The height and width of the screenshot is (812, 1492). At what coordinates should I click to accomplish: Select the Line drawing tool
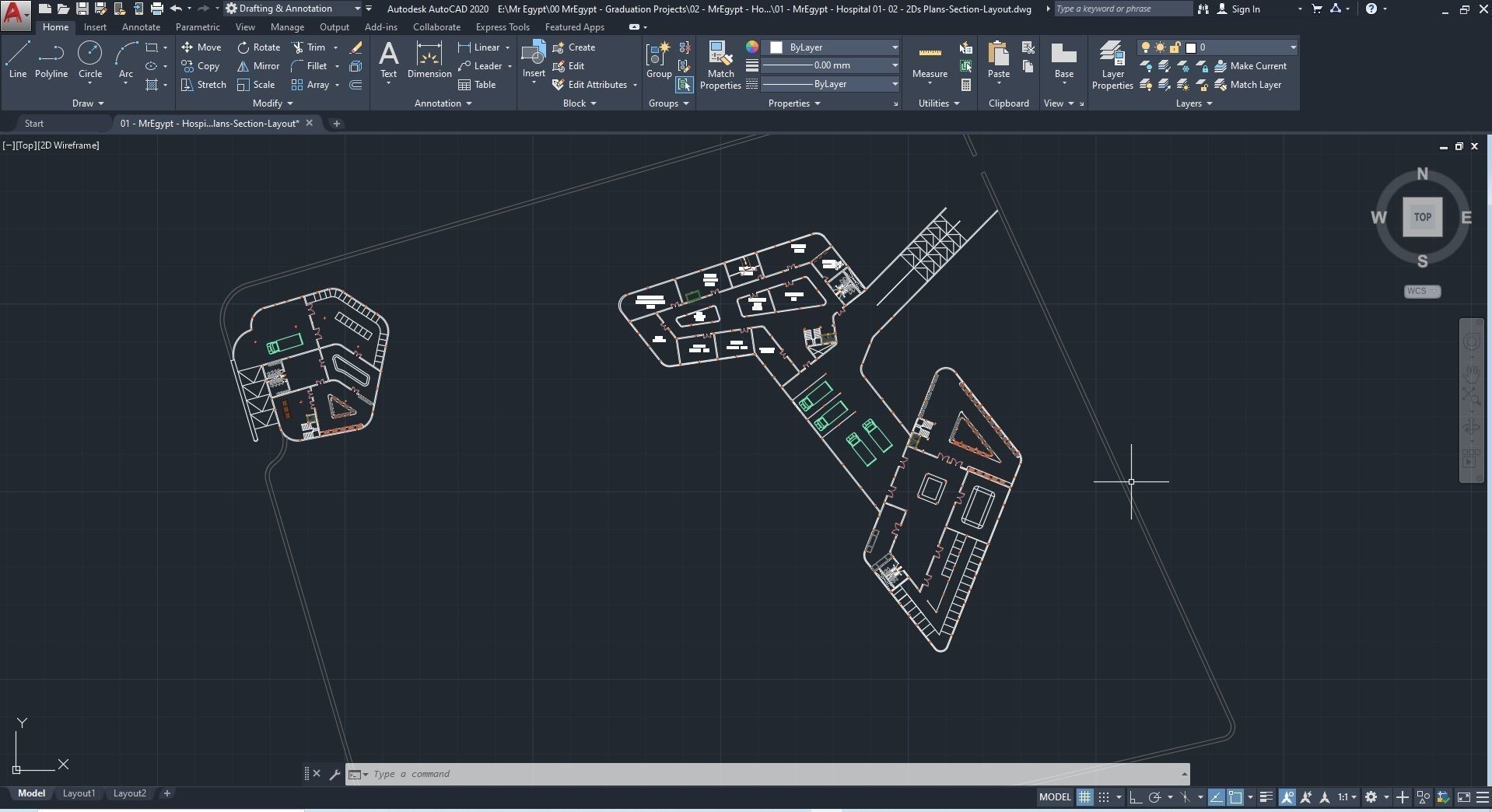18,60
